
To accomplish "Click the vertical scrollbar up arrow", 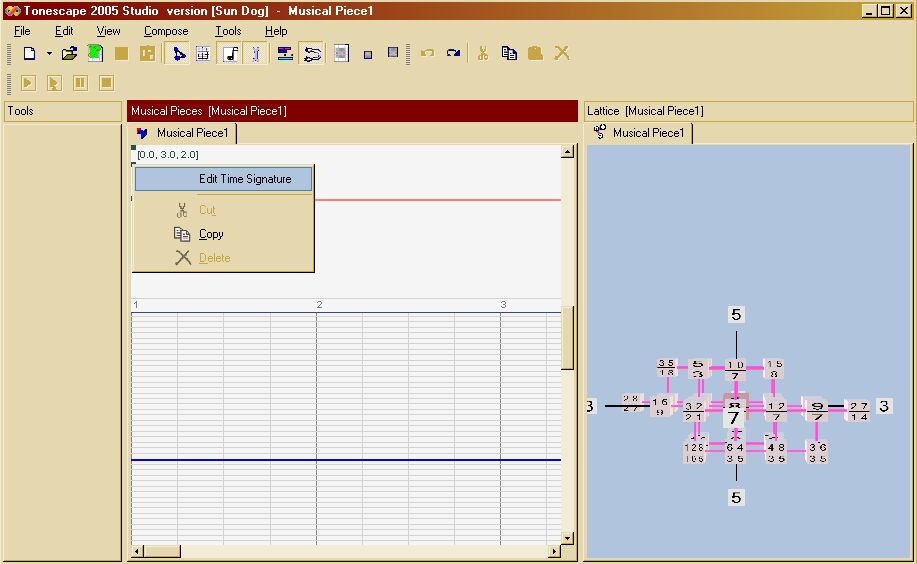I will (x=567, y=152).
